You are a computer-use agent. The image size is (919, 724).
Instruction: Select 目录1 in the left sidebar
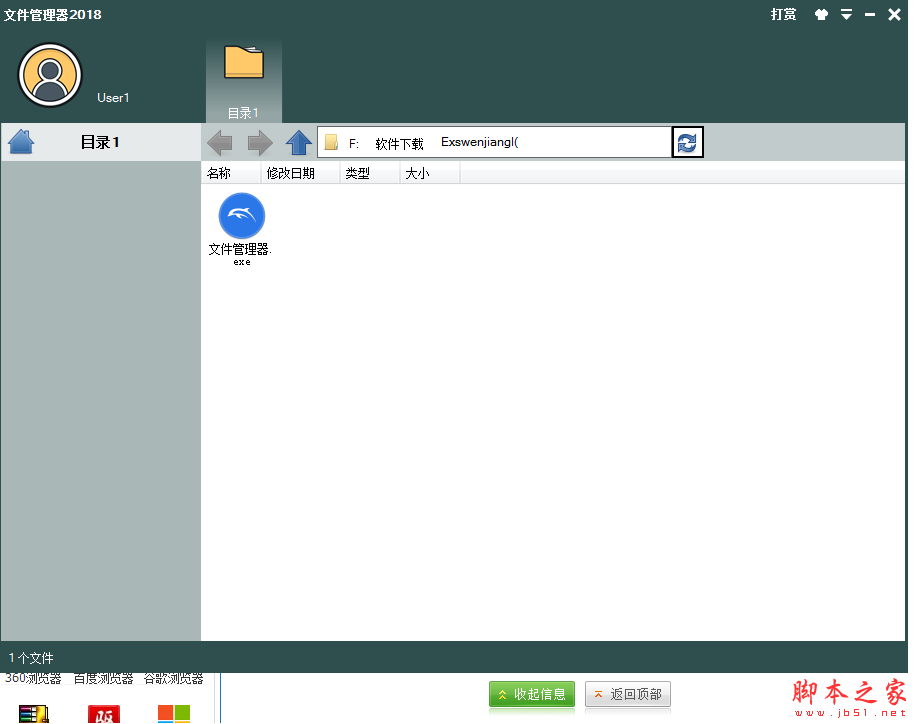tap(100, 142)
